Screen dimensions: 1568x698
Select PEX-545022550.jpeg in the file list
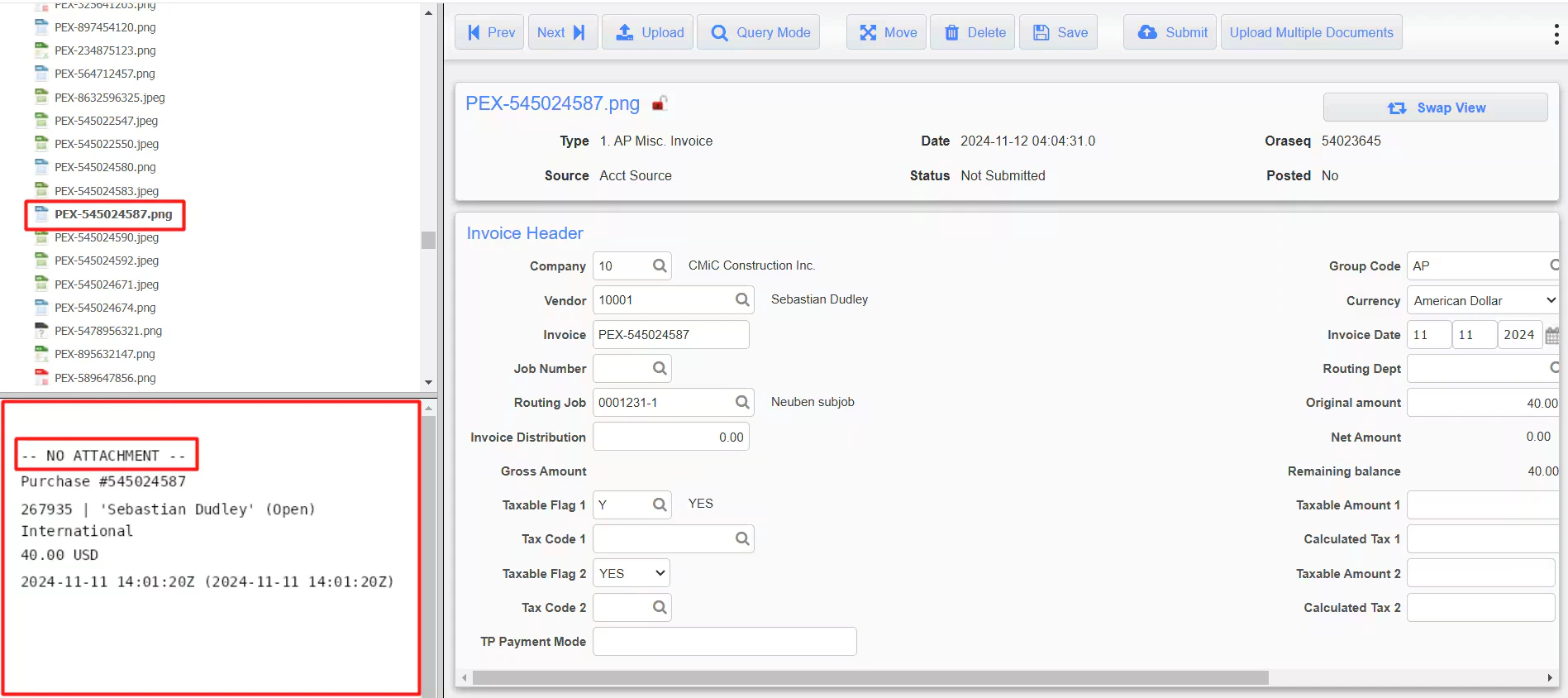[x=107, y=144]
